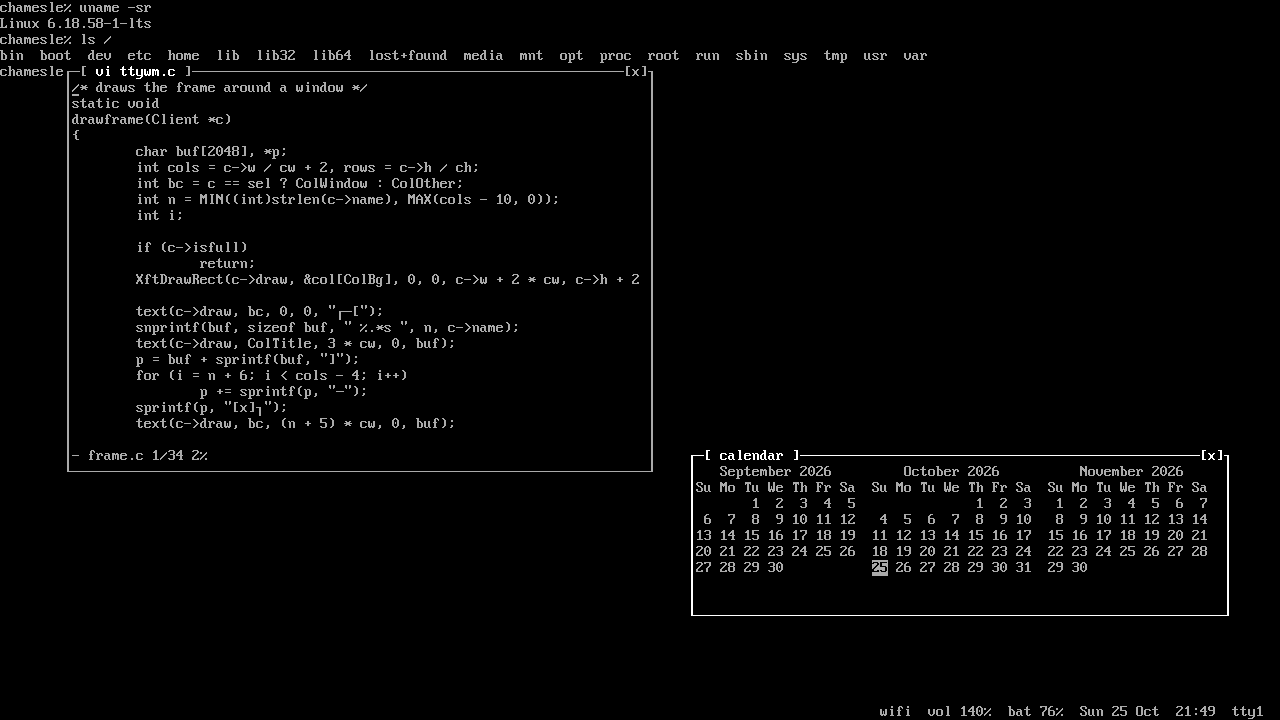Click the Linux 6.18.58-1-lts output line
Screen dimensions: 1280x720
tap(76, 24)
